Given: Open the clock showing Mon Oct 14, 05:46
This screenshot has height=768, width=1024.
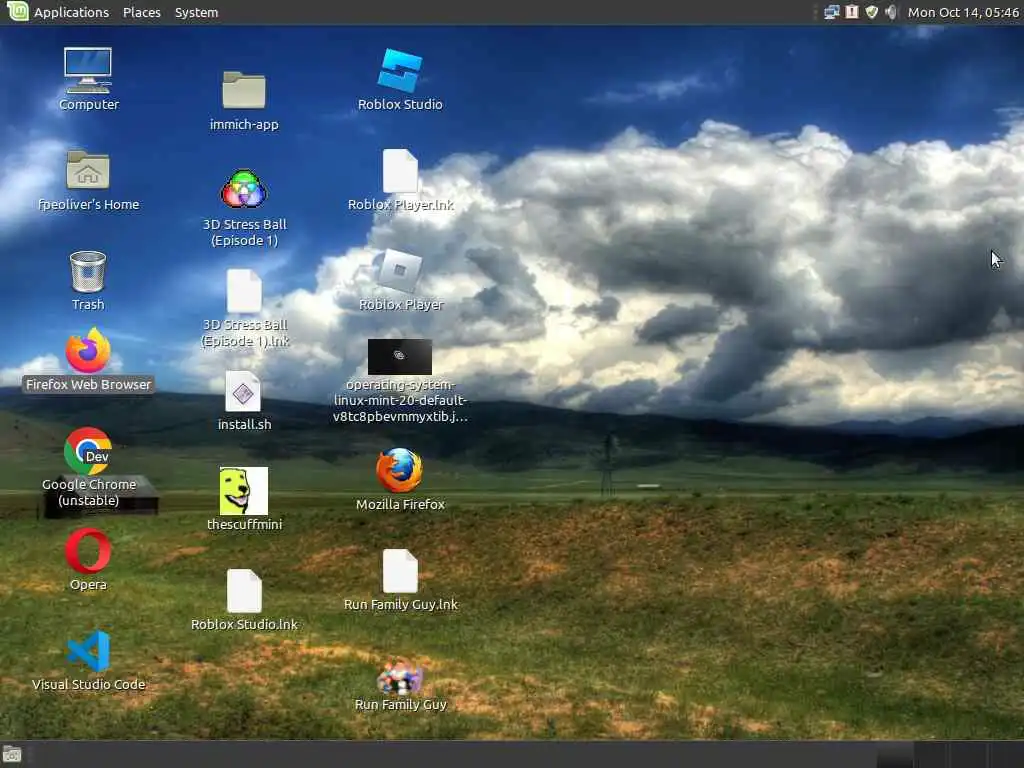Looking at the screenshot, I should click(963, 12).
